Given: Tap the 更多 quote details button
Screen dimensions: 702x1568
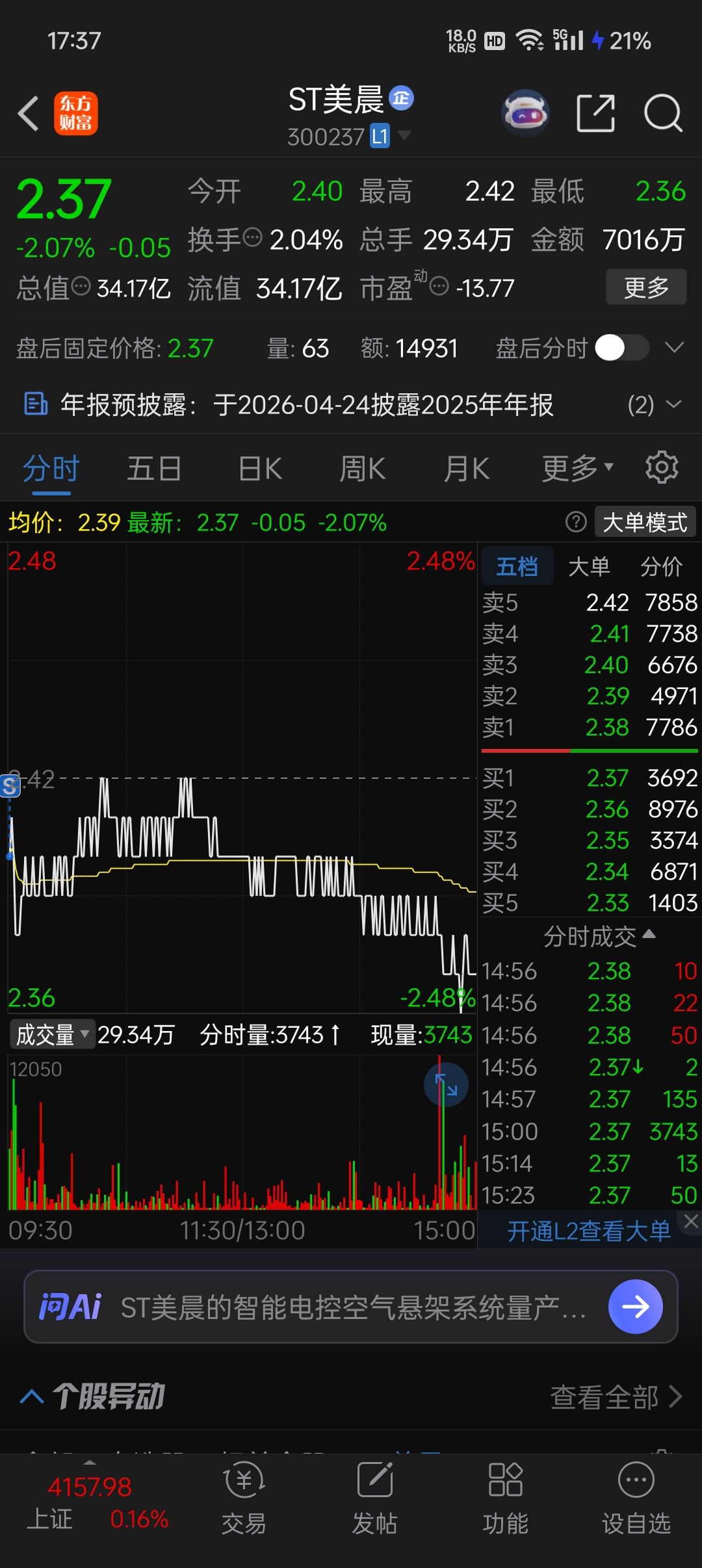Looking at the screenshot, I should 646,287.
